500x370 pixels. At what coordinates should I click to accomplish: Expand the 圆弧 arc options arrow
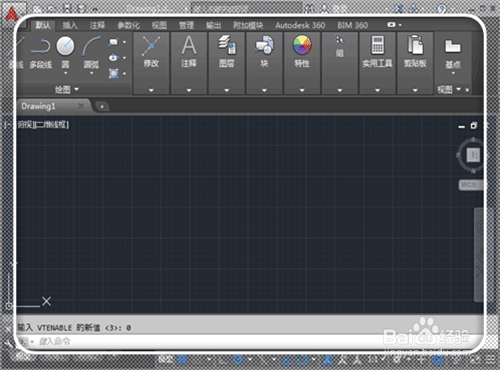[x=91, y=73]
